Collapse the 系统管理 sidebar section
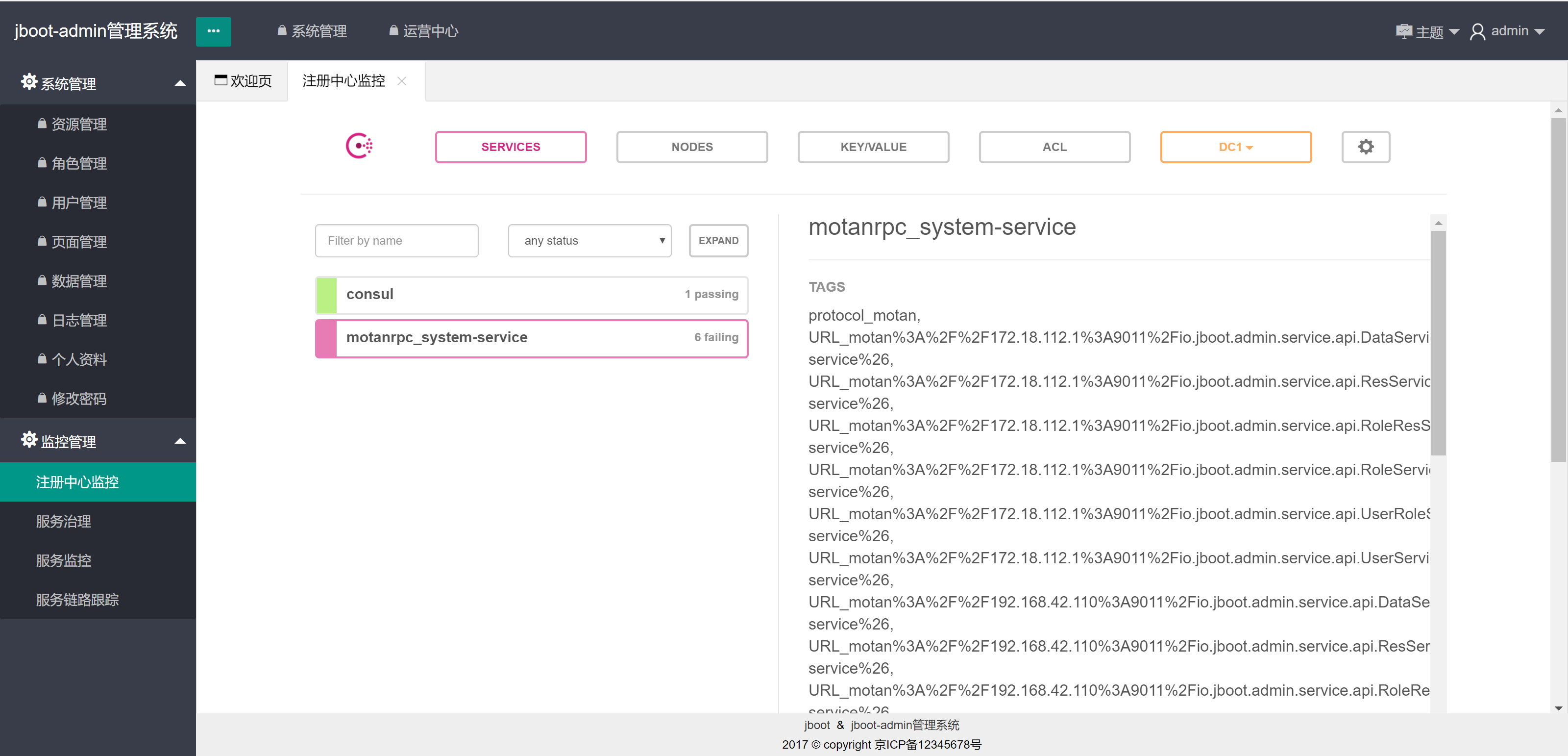The image size is (1568, 756). [x=179, y=83]
